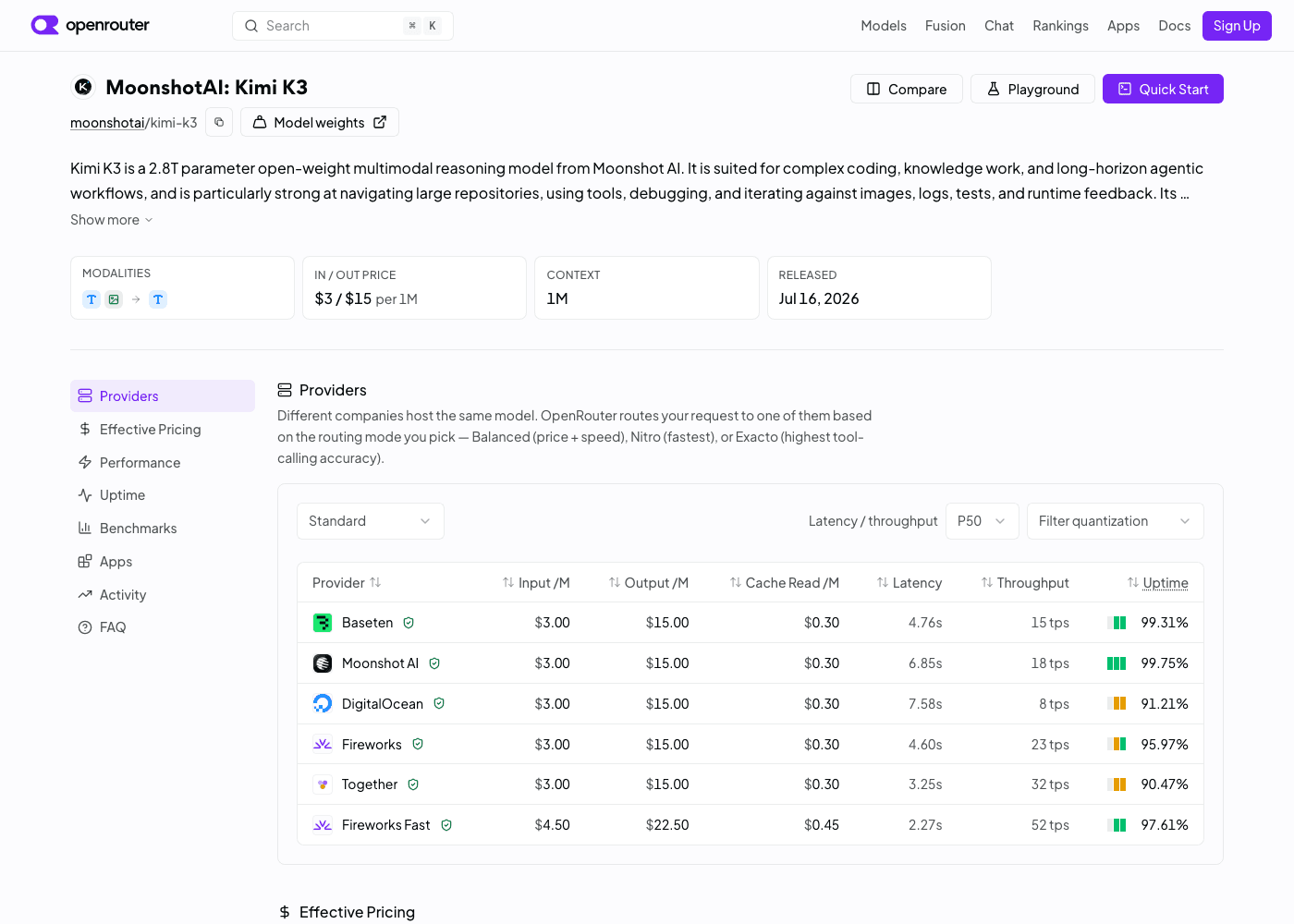Click the shield badge next to Moonshot AI
The width and height of the screenshot is (1294, 924).
click(434, 663)
